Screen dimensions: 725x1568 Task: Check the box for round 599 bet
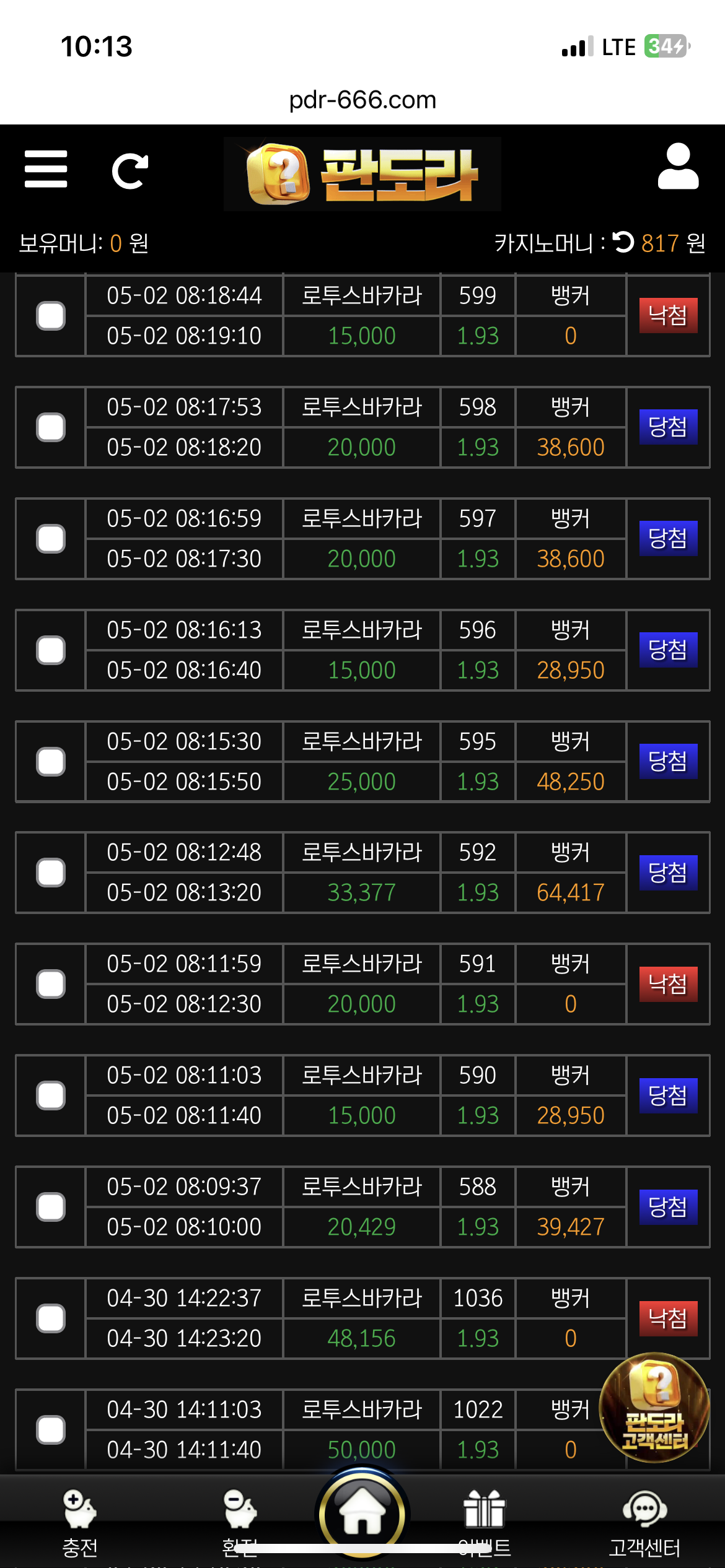pyautogui.click(x=51, y=316)
